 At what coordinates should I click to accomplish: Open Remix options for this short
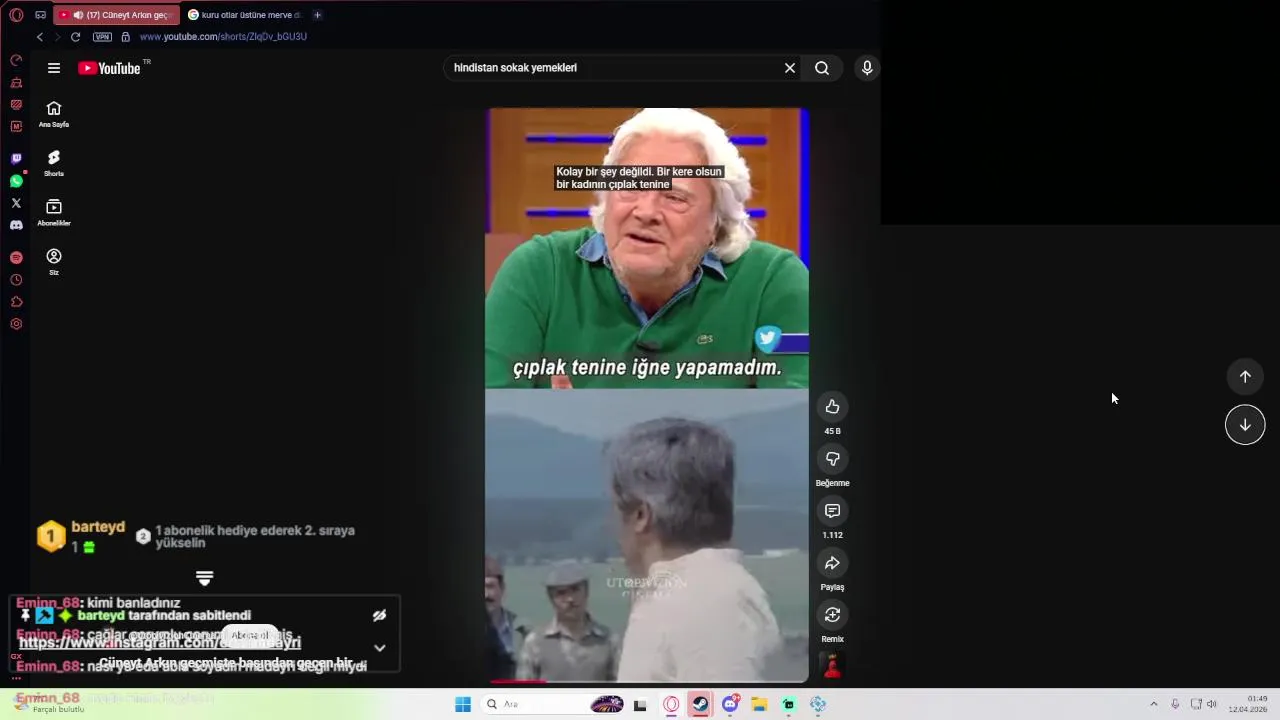coord(832,615)
